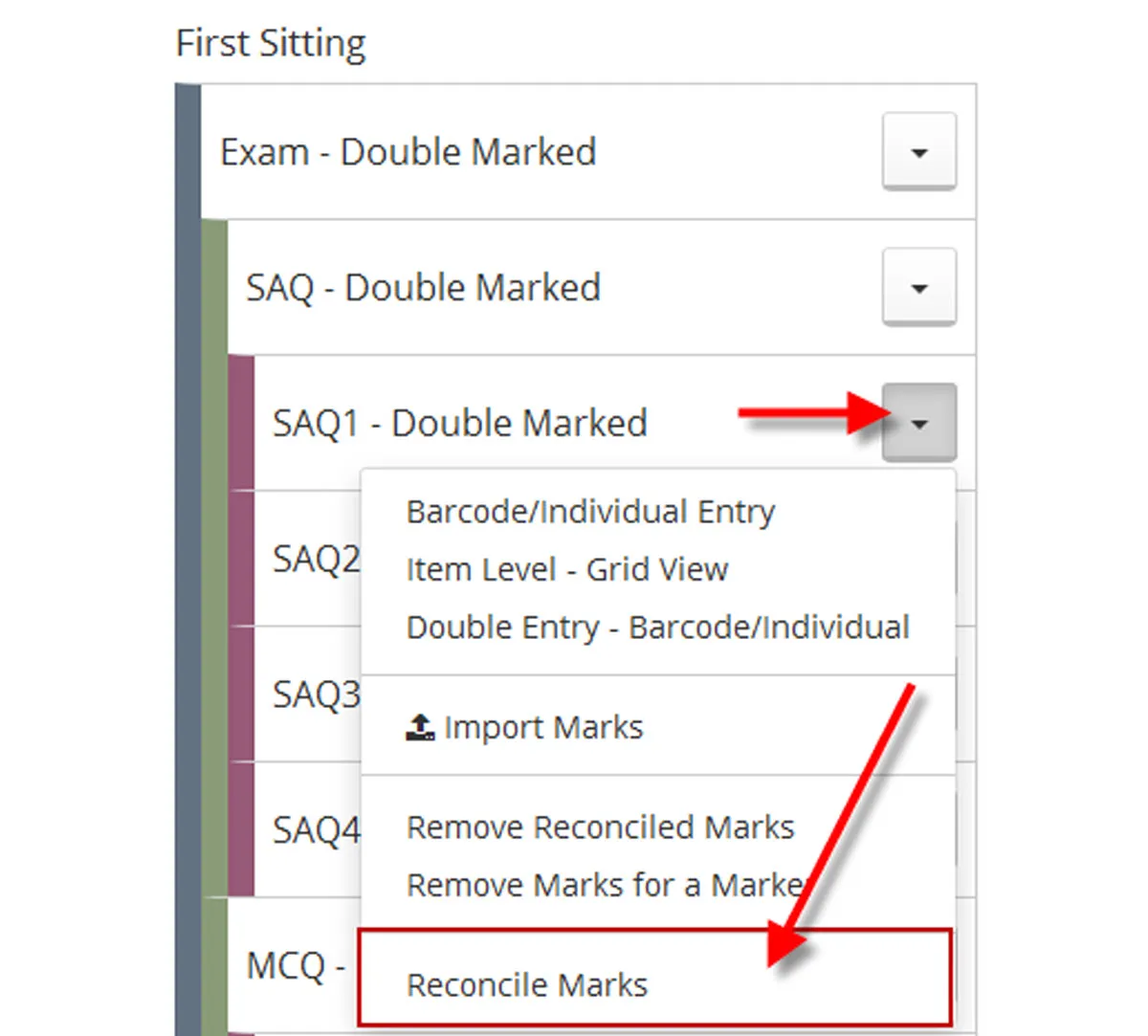1148x1036 pixels.
Task: Click the SAQ3 row label
Action: tap(316, 694)
